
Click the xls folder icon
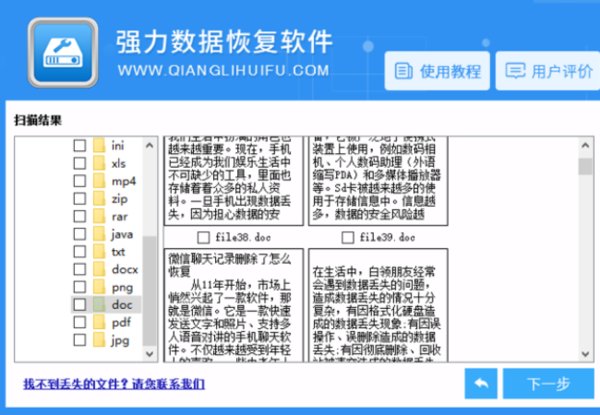[x=99, y=163]
